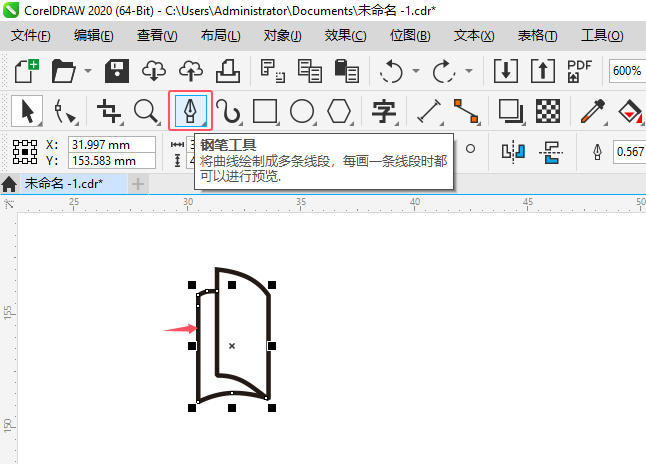
Task: Click the outline width field 0.567
Action: pyautogui.click(x=630, y=152)
